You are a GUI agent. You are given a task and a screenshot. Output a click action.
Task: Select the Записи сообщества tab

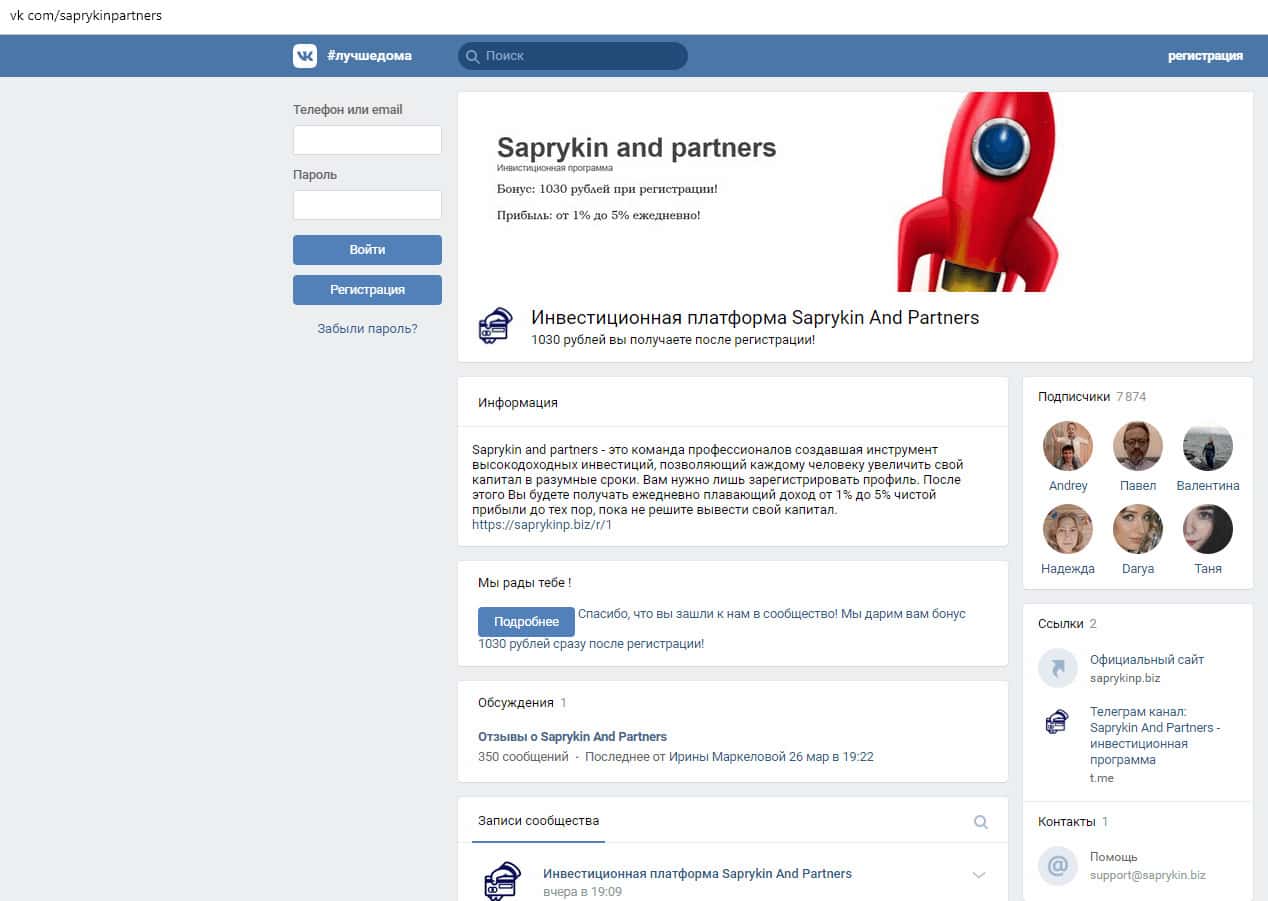coord(538,821)
